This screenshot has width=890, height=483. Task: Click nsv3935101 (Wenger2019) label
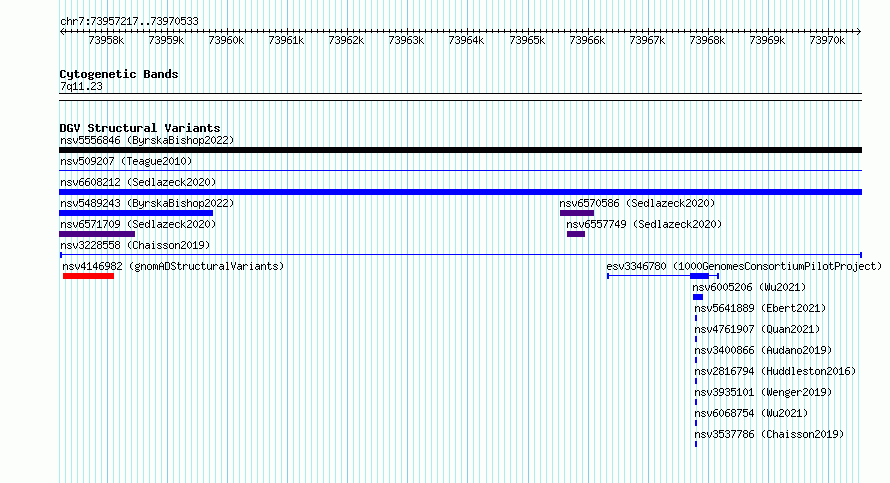point(763,392)
